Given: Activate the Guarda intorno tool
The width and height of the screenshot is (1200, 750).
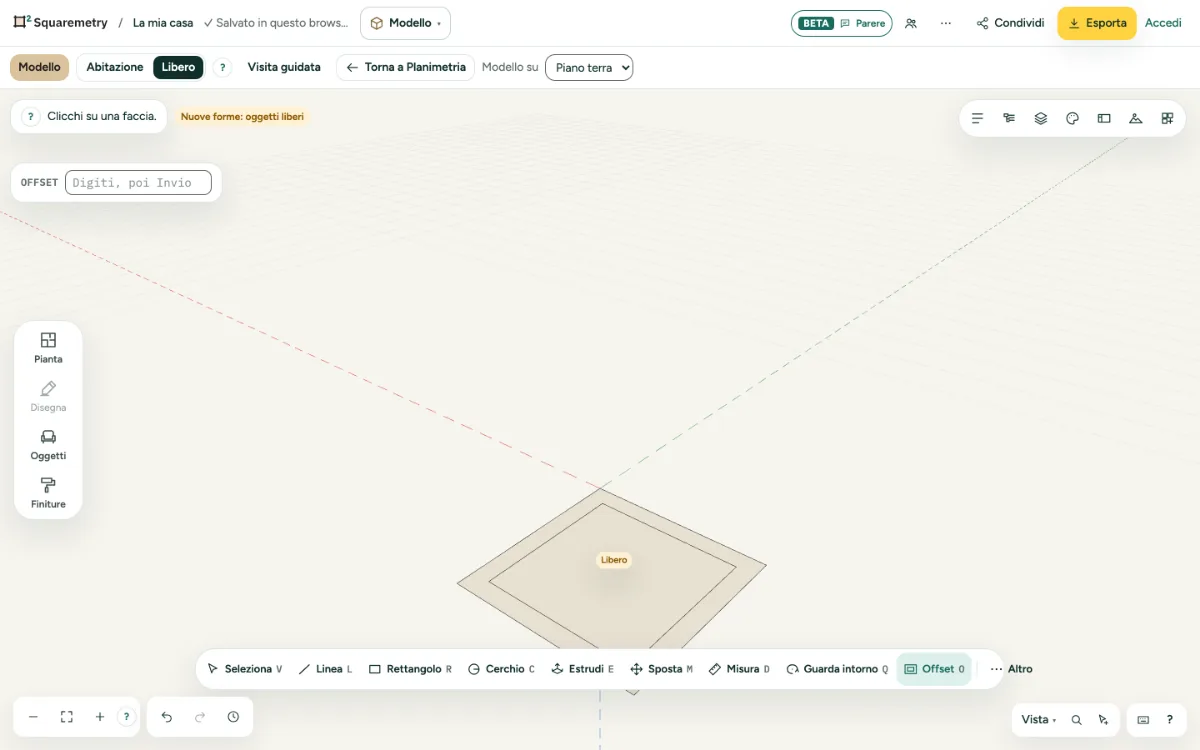Looking at the screenshot, I should coord(838,669).
